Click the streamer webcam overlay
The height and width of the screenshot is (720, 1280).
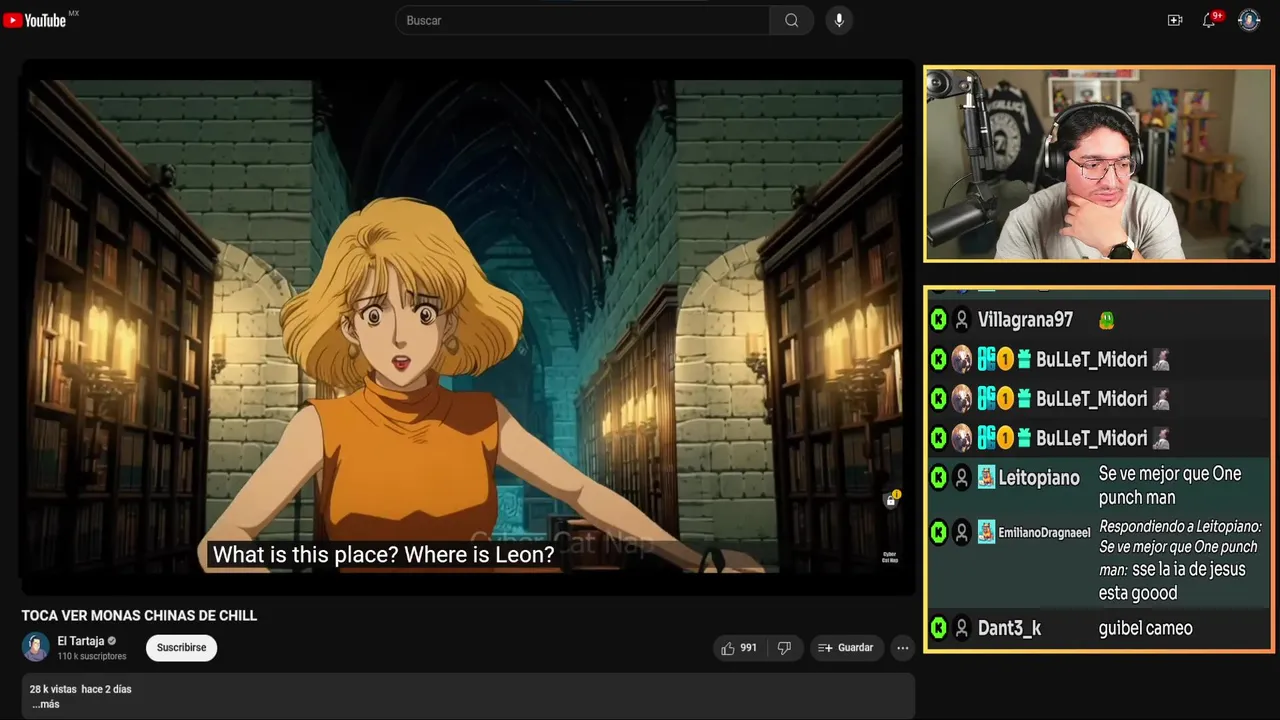(1098, 164)
